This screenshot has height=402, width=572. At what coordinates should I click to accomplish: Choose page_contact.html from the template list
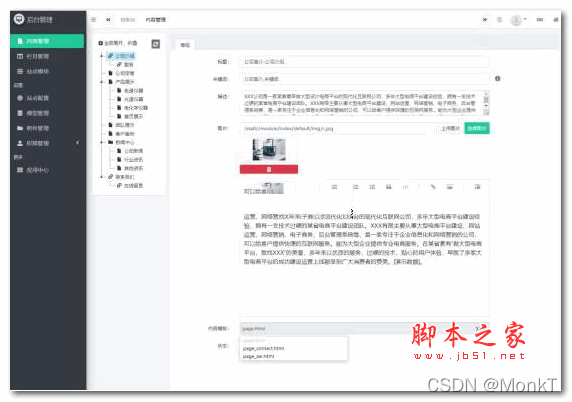point(263,348)
